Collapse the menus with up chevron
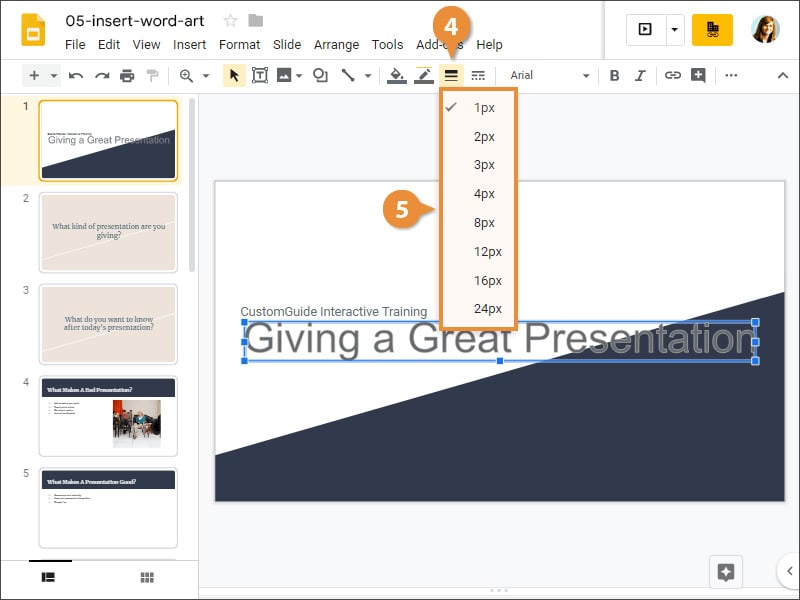Viewport: 800px width, 600px height. pos(783,76)
